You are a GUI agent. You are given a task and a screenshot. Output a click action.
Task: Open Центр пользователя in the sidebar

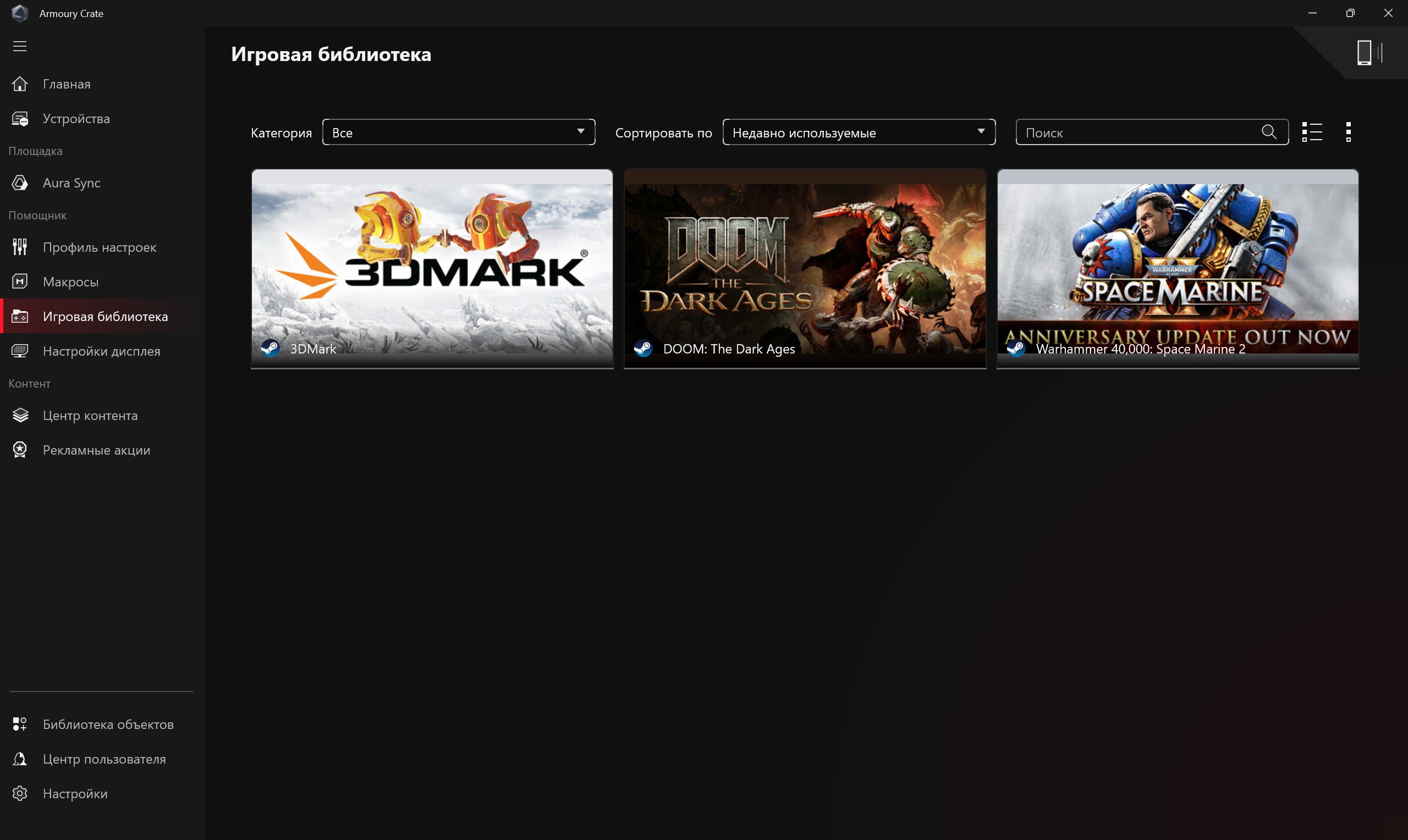point(102,759)
